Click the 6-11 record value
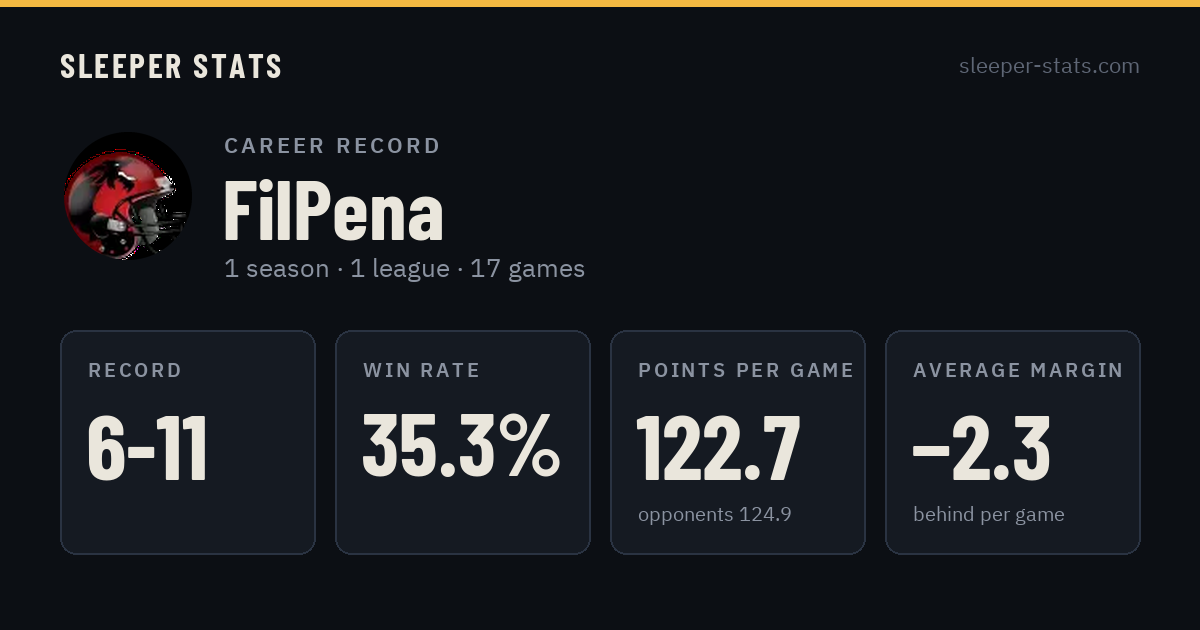This screenshot has width=1200, height=630. pyautogui.click(x=148, y=448)
